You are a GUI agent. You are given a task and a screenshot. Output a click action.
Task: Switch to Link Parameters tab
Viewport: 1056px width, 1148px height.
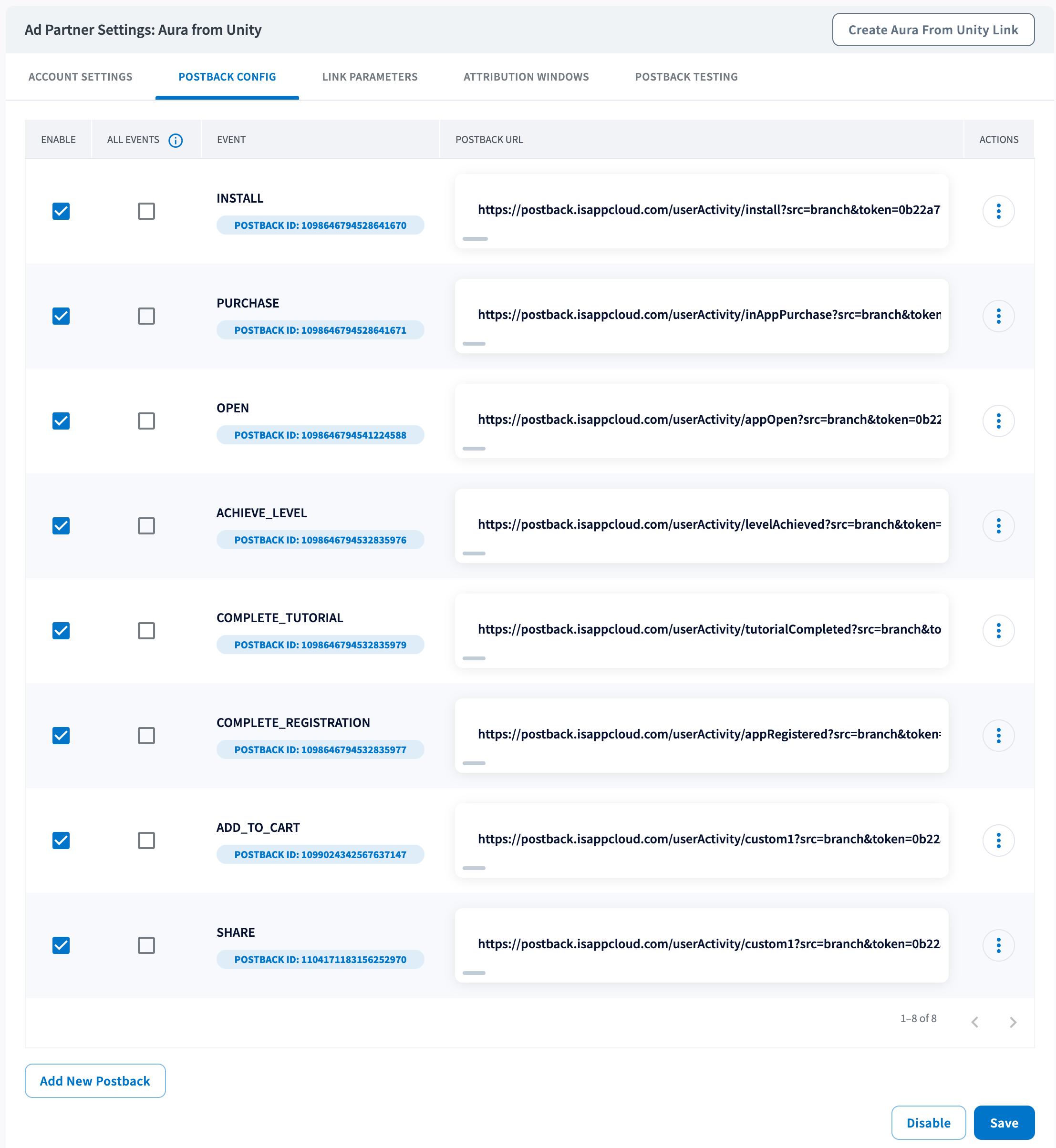coord(370,77)
